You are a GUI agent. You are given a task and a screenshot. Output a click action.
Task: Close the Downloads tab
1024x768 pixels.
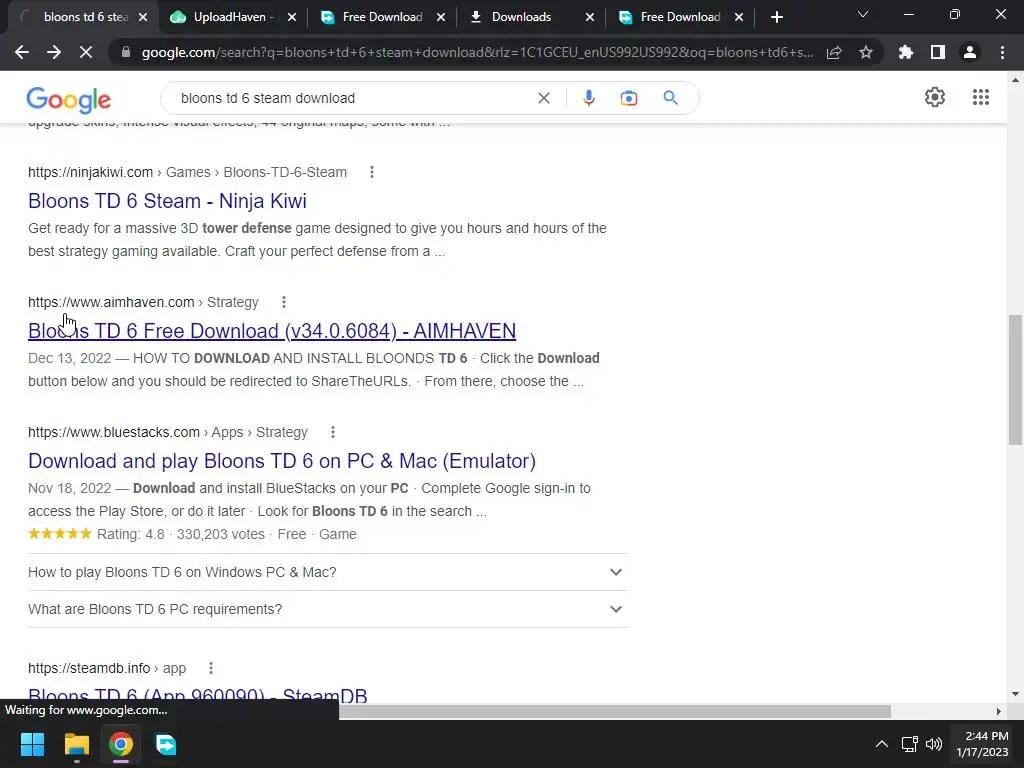[590, 18]
